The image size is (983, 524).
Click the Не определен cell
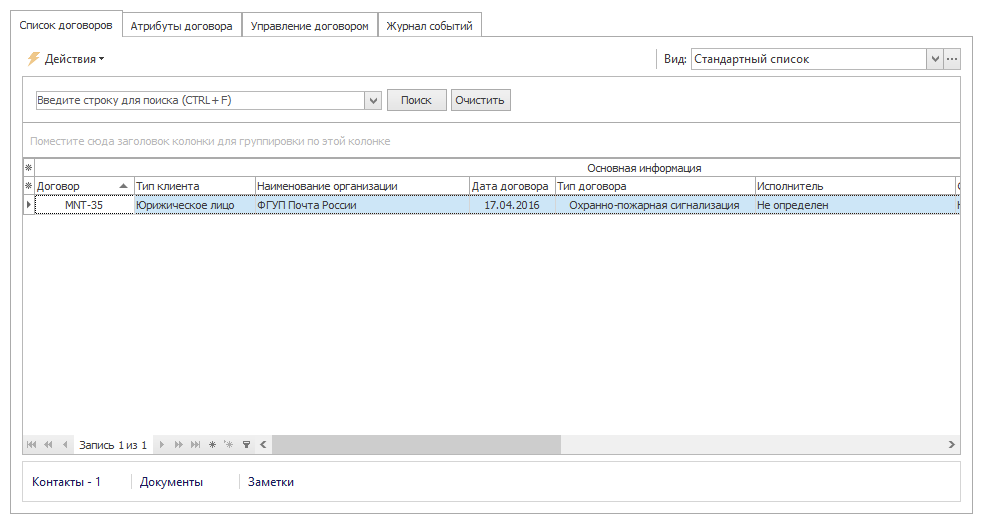point(854,205)
